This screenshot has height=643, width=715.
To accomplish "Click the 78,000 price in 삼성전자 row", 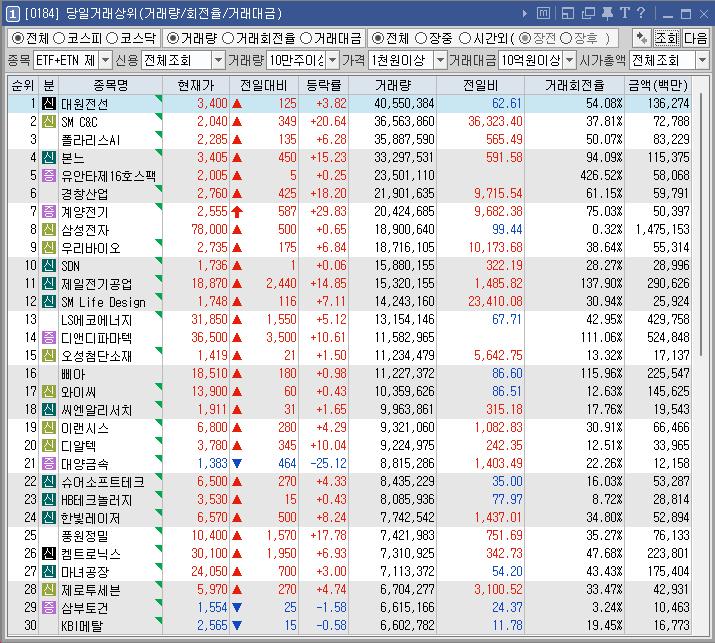I will click(209, 229).
